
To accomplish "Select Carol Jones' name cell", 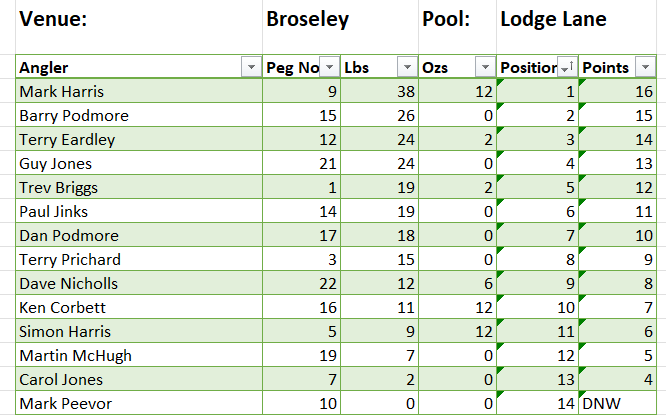I will click(x=139, y=379).
